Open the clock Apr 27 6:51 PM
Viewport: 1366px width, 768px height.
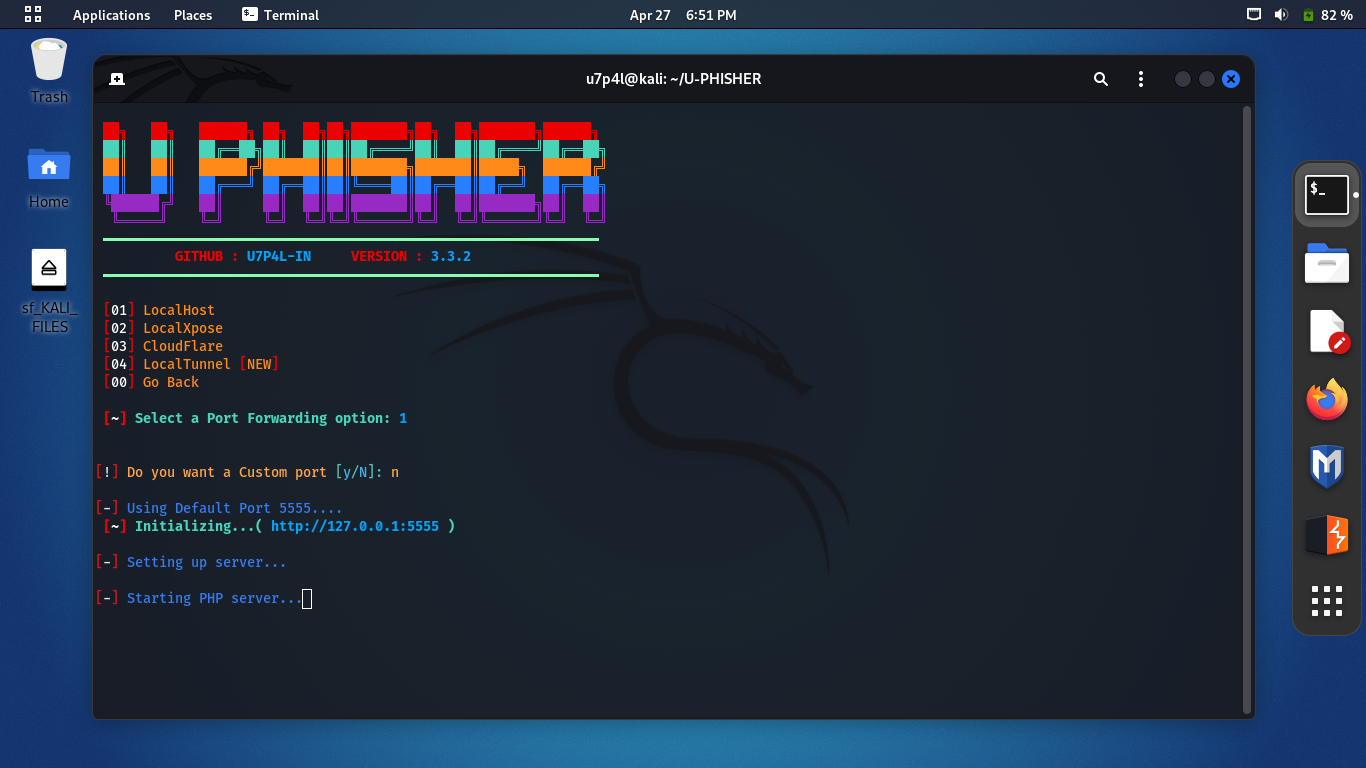pos(683,15)
